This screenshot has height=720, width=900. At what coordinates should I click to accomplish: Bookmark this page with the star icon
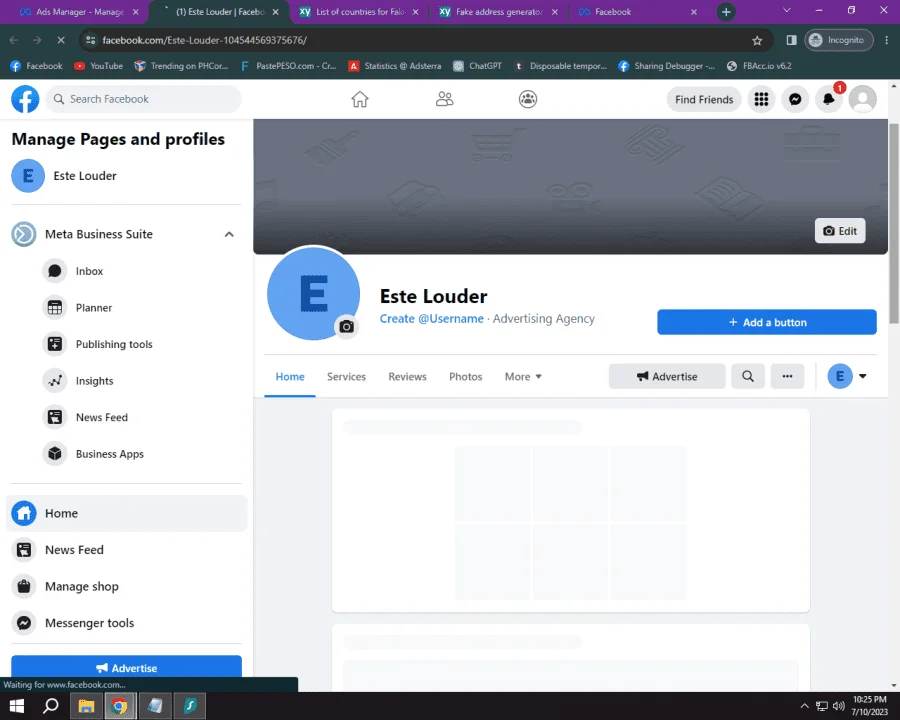[757, 40]
